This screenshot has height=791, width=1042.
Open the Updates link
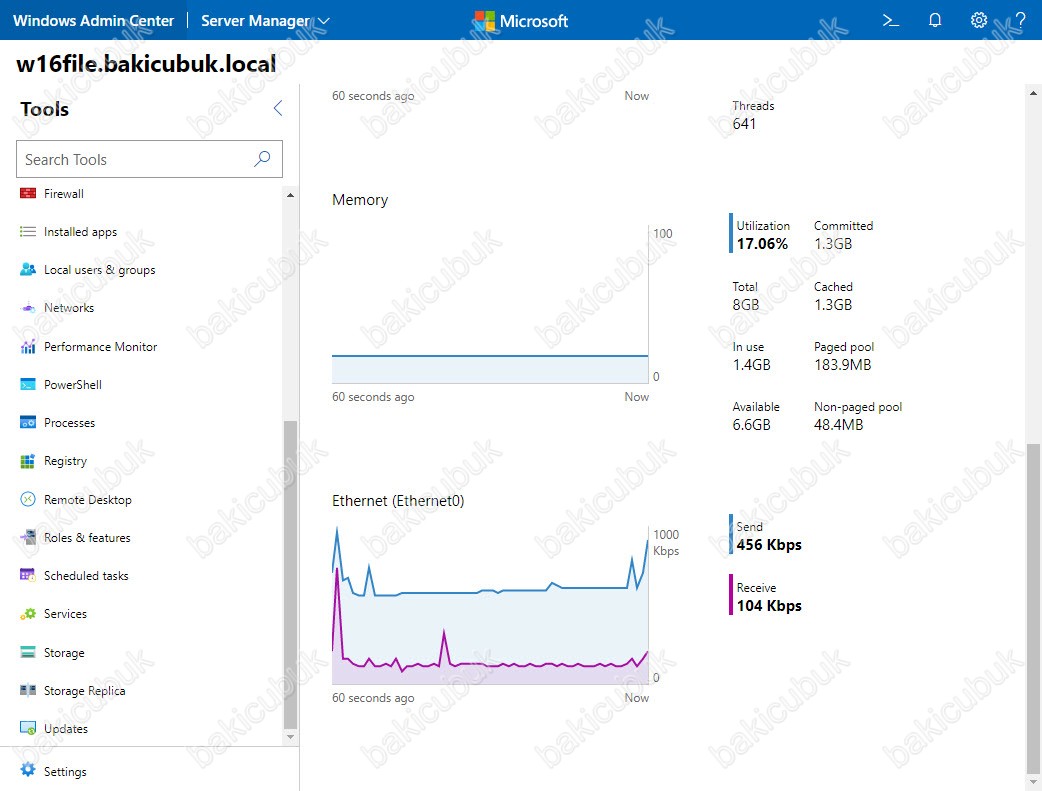(x=66, y=729)
